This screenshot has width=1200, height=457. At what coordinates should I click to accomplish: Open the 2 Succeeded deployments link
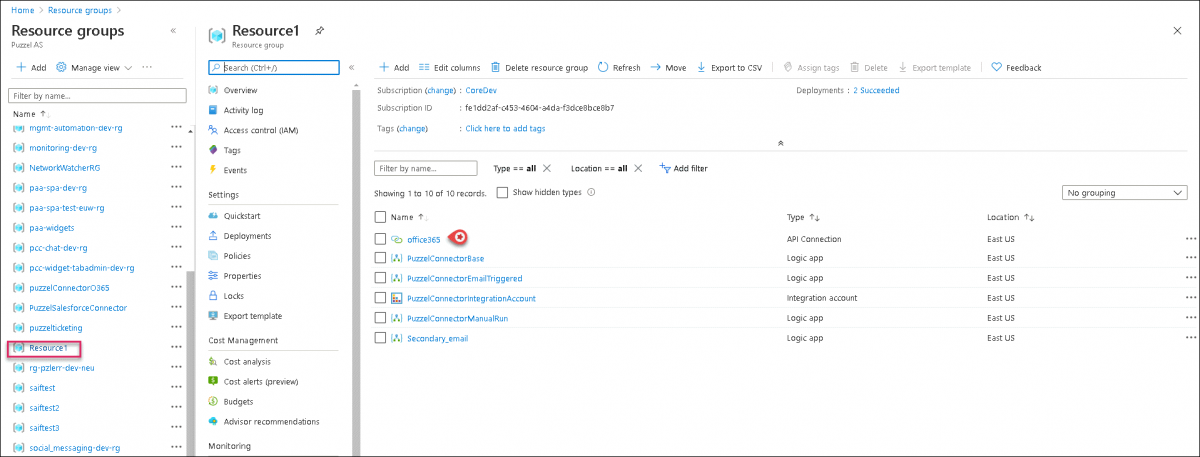pos(875,90)
